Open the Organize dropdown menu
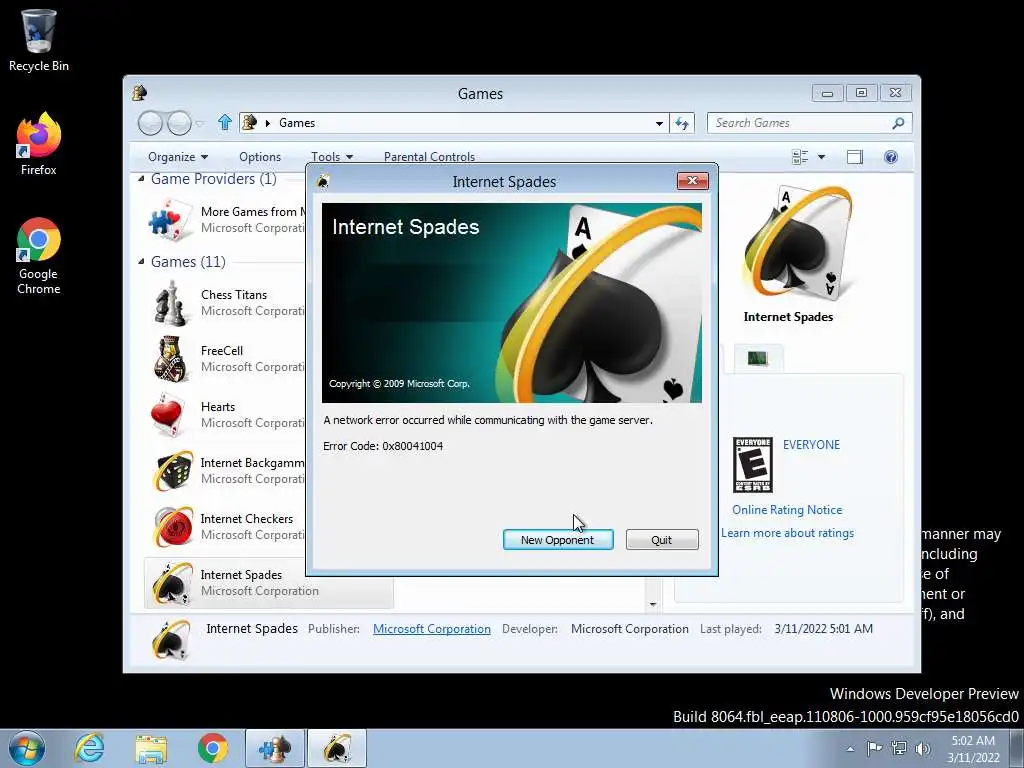 tap(178, 157)
